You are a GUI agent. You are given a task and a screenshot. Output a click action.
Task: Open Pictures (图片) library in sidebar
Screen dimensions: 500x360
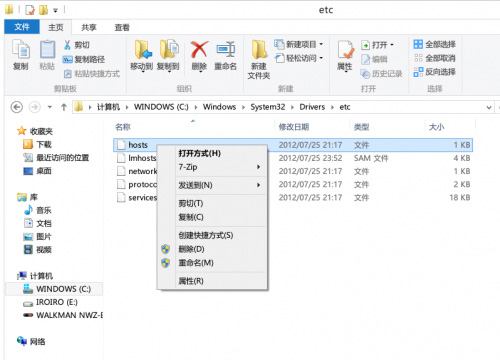(37, 236)
